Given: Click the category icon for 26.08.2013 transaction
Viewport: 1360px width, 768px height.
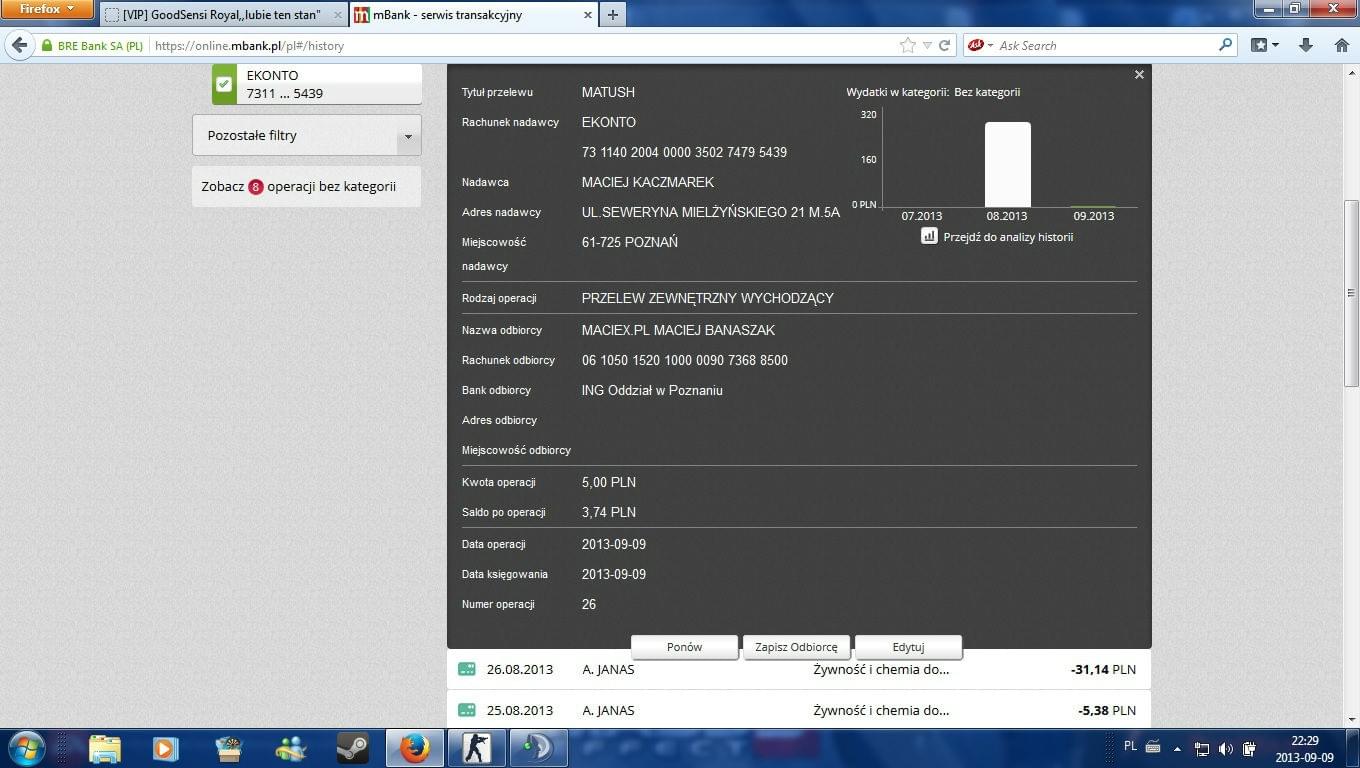Looking at the screenshot, I should pyautogui.click(x=466, y=669).
